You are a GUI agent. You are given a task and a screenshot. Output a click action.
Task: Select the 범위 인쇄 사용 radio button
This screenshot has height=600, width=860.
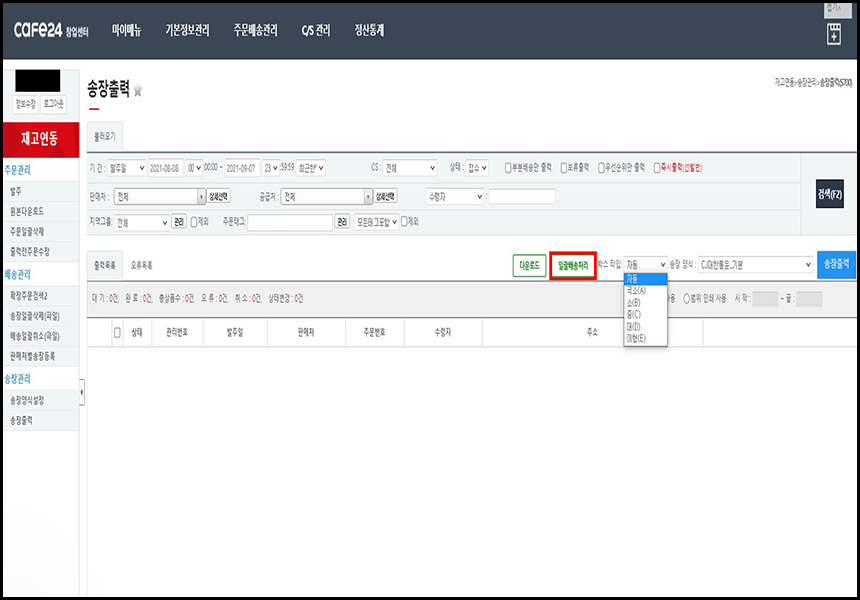686,299
